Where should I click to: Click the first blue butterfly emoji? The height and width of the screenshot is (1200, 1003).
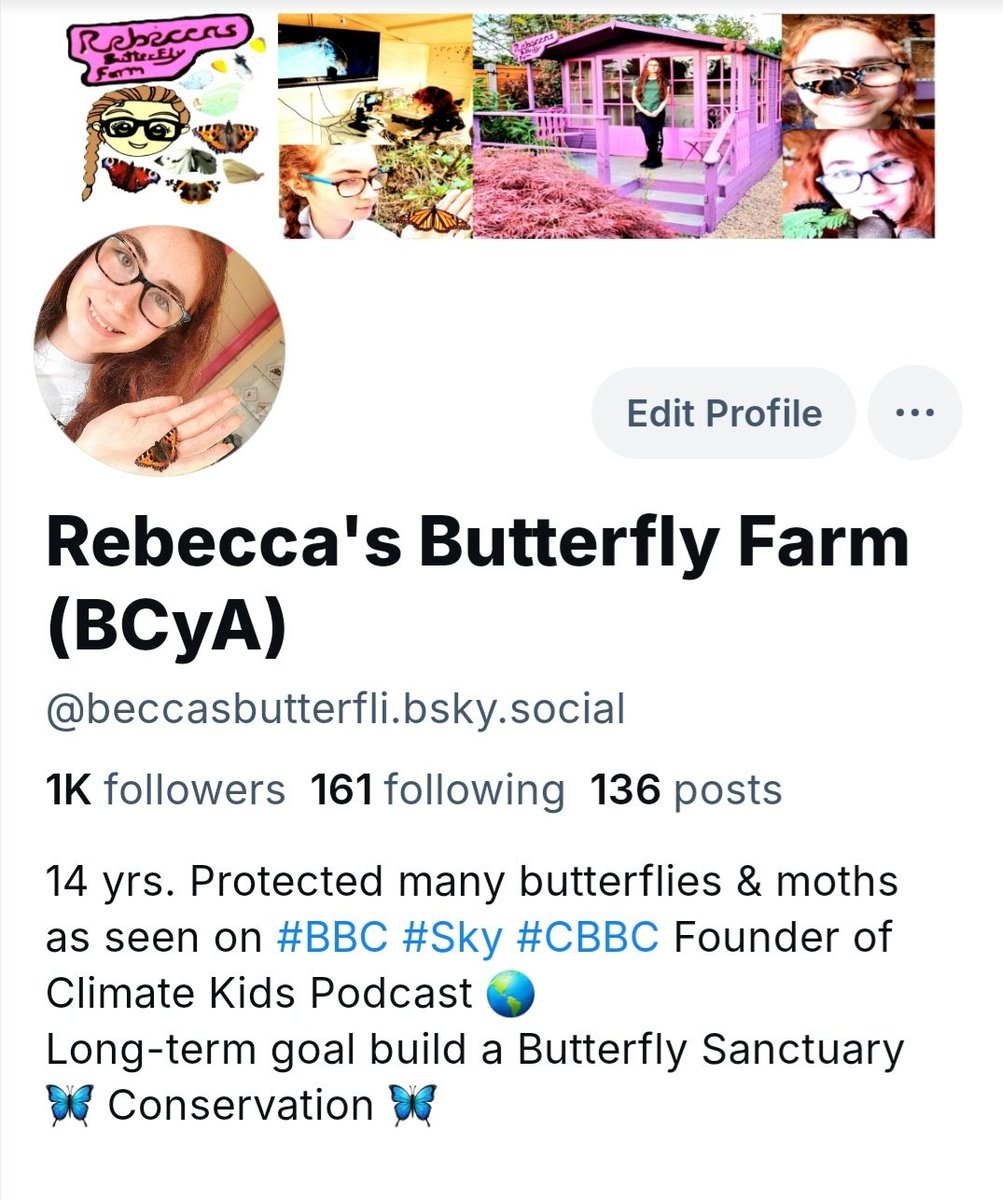(x=70, y=1106)
